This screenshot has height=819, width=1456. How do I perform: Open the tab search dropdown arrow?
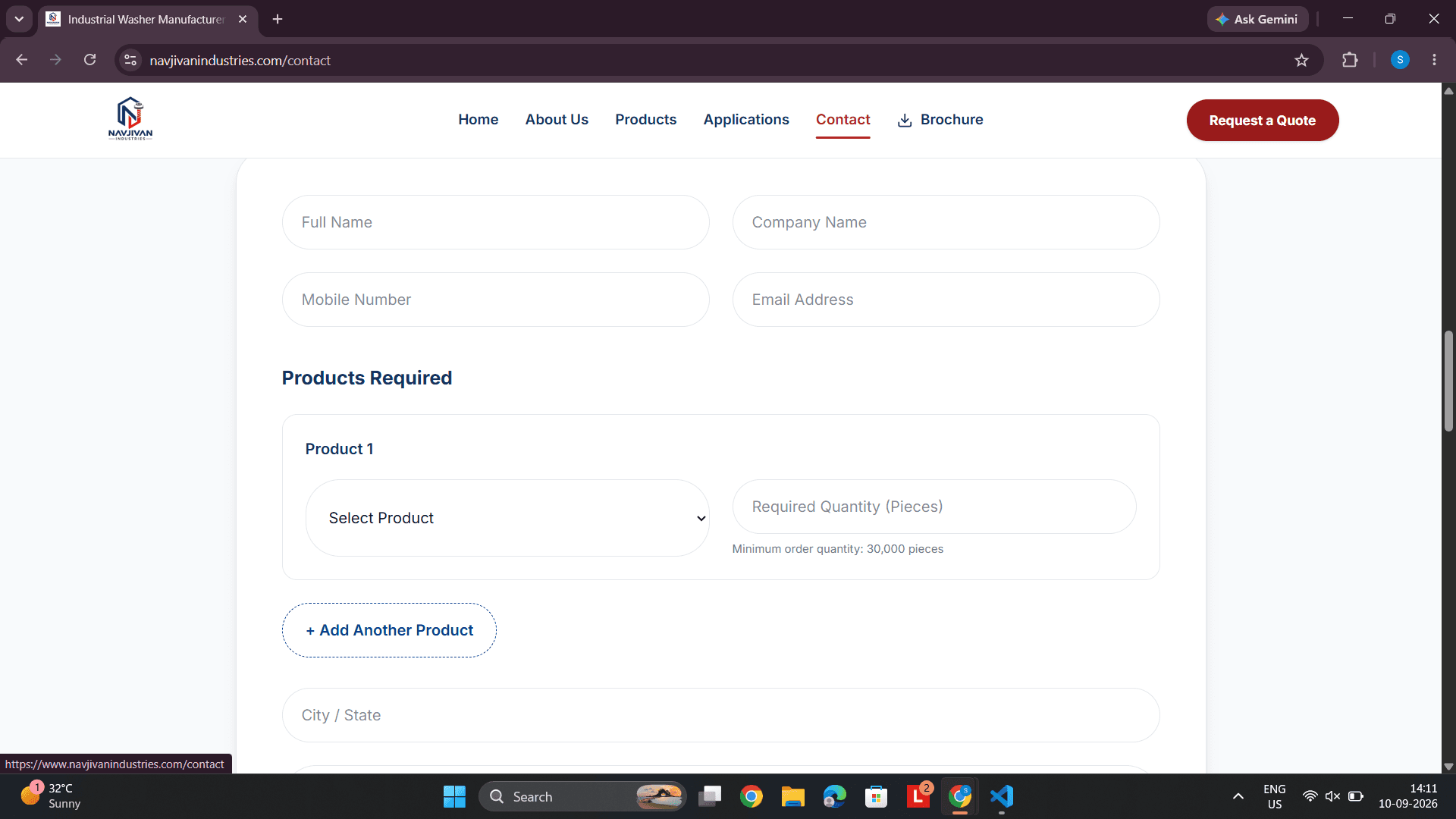(19, 19)
